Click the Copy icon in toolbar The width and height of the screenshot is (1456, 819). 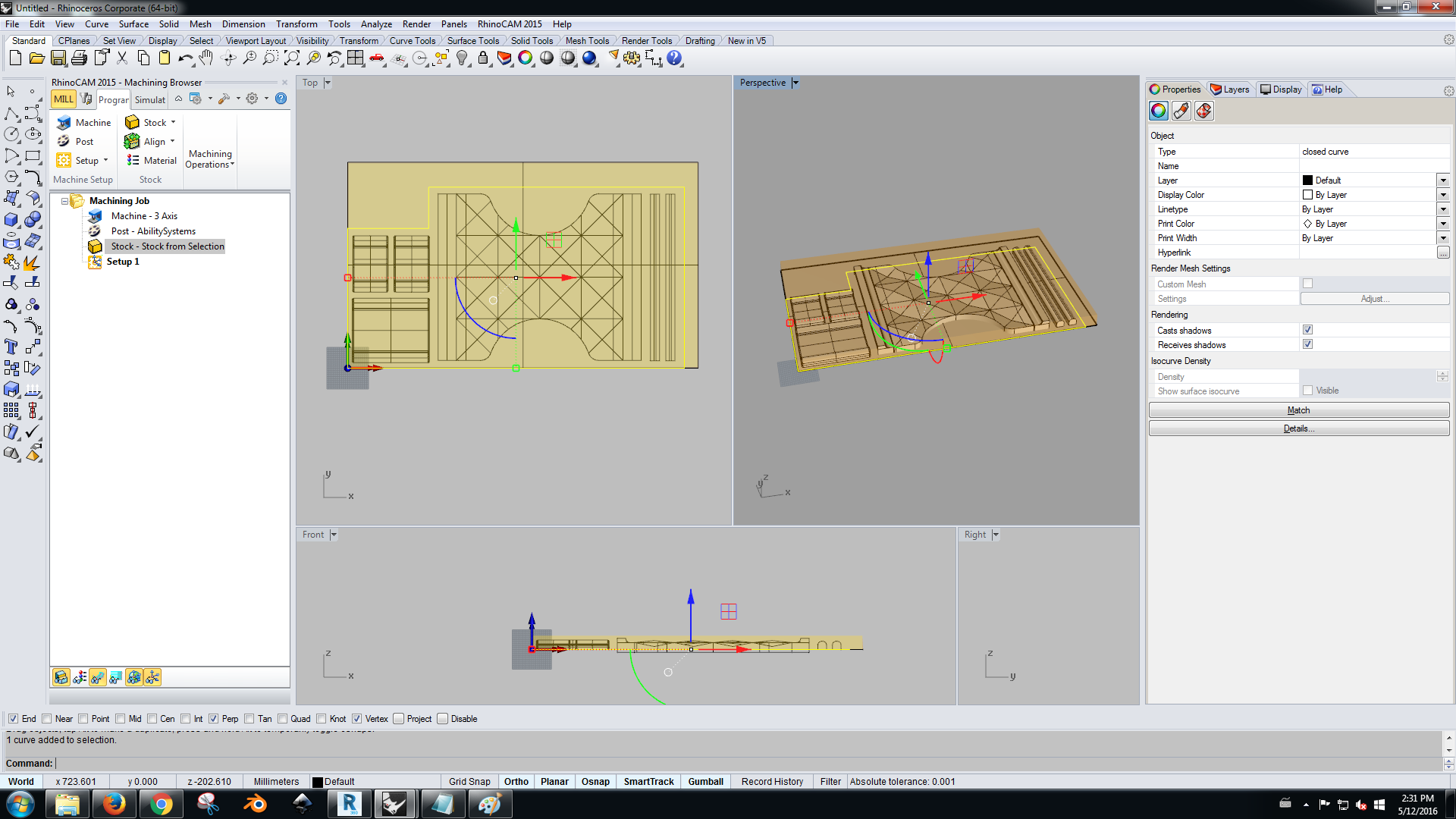click(x=143, y=58)
